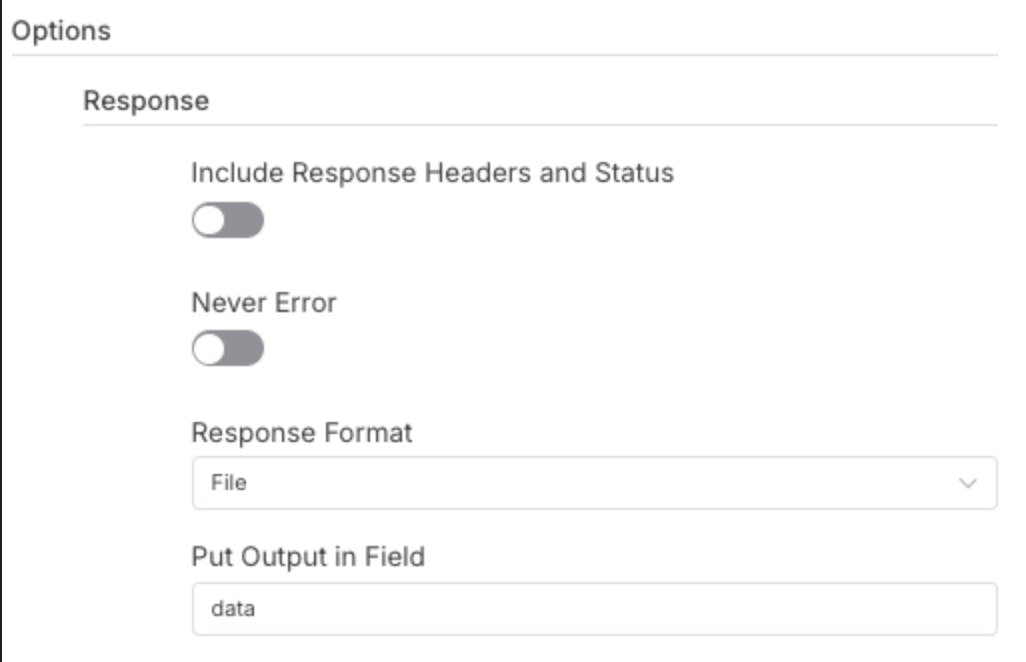1026x662 pixels.
Task: Click empty area inside Response Format combo box
Action: (x=600, y=483)
